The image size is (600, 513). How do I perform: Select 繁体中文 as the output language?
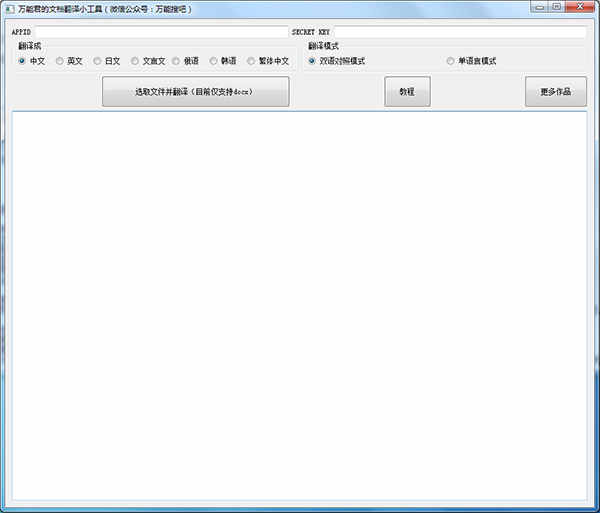click(268, 61)
